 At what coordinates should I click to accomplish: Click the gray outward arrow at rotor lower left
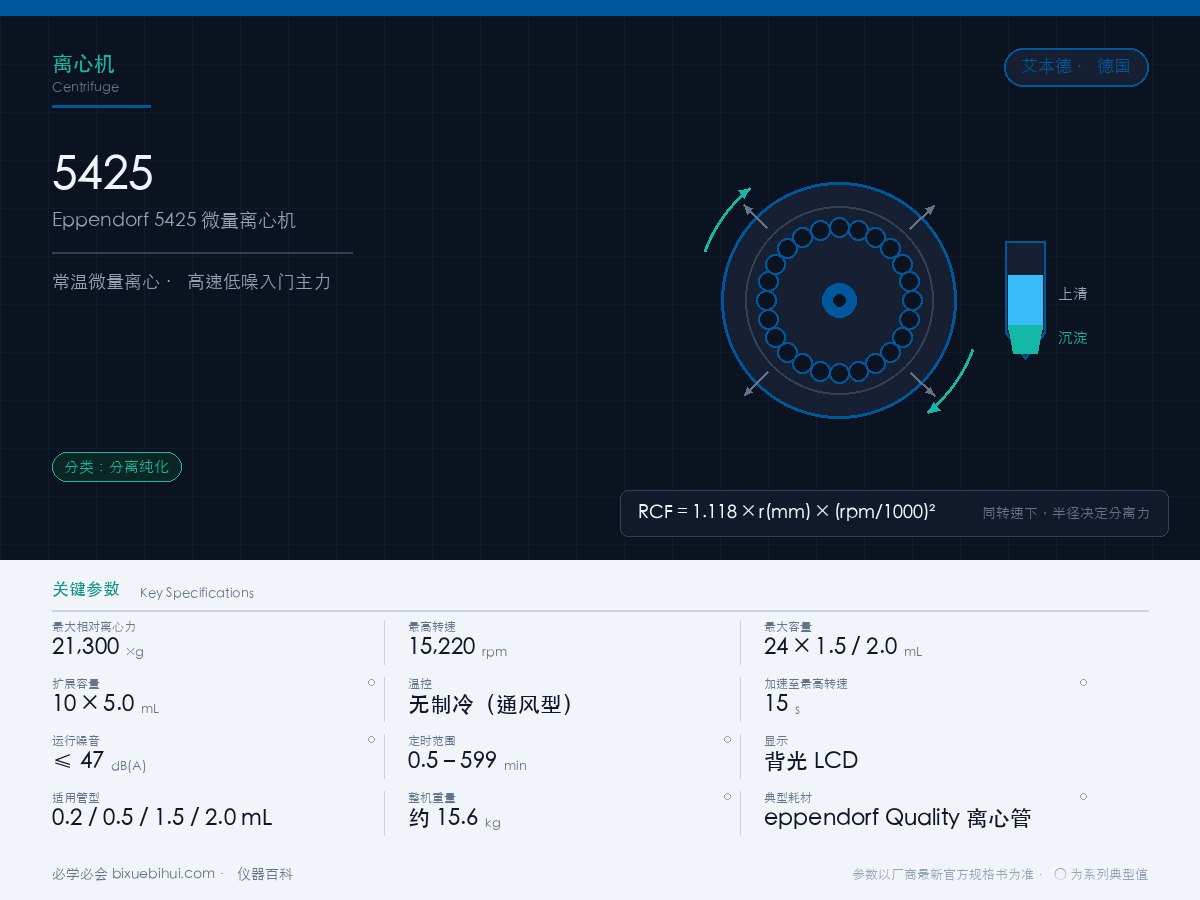757,384
